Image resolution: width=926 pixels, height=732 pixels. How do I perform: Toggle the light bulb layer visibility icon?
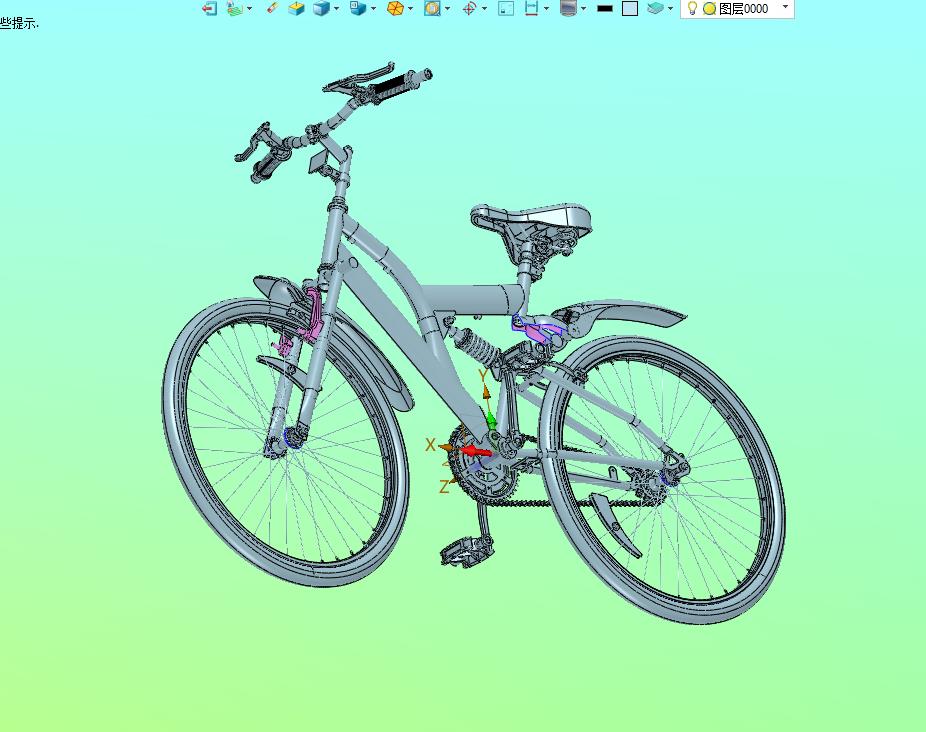click(x=693, y=8)
